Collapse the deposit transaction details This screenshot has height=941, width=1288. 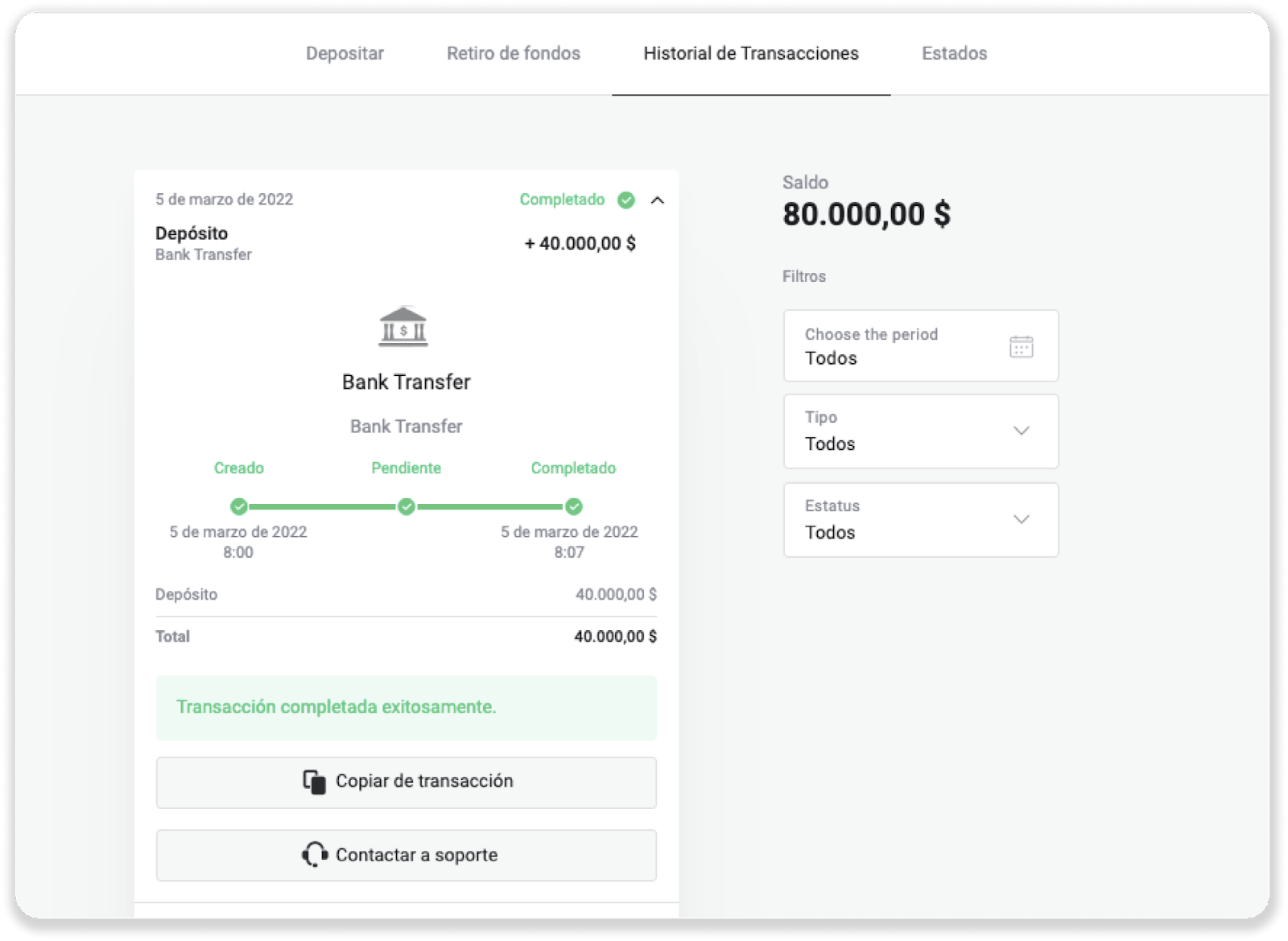658,200
